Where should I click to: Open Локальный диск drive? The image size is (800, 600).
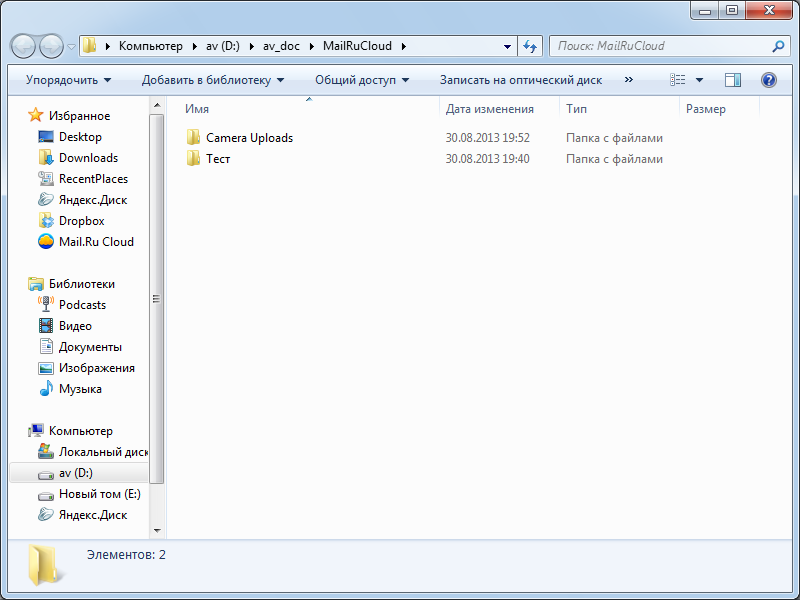coord(103,452)
